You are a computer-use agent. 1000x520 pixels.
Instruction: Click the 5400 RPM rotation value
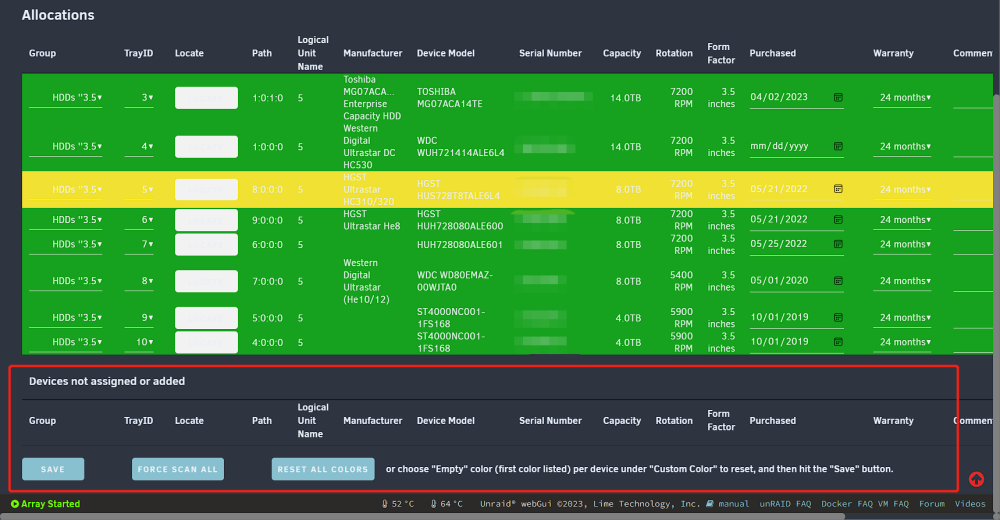[681, 281]
